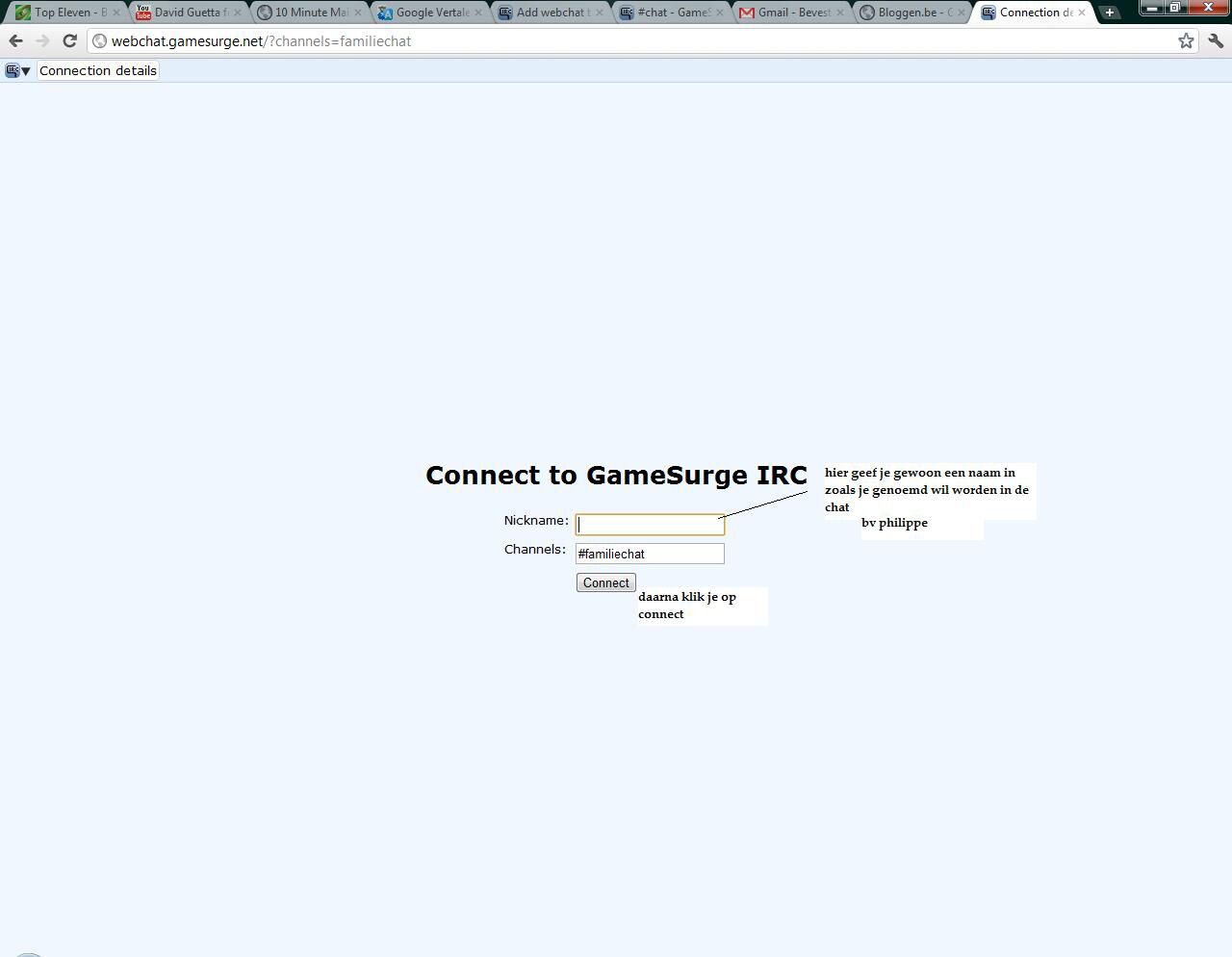Click the Channels field containing #familiechat
1232x957 pixels.
(x=650, y=554)
